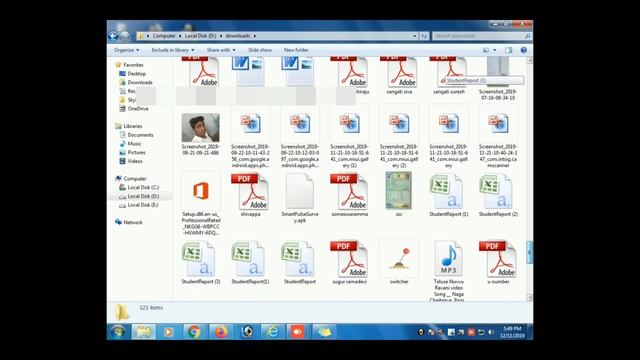
Task: Open the Organize dropdown menu
Action: (x=126, y=50)
